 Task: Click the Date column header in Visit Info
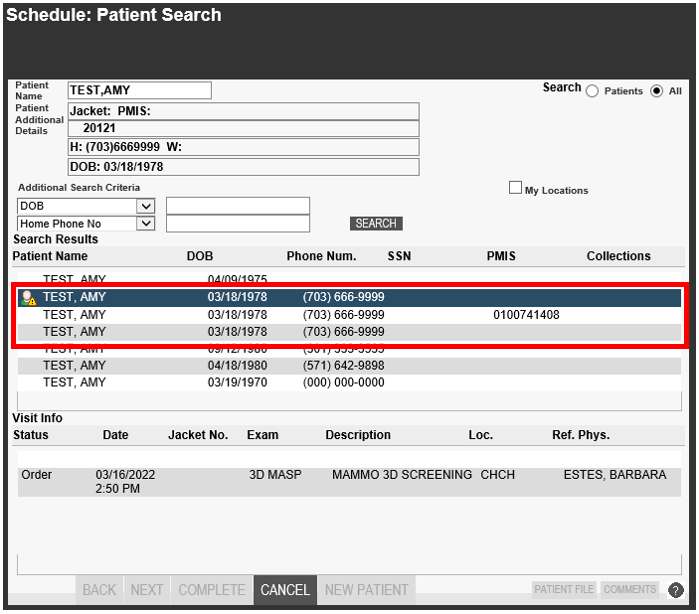point(115,435)
